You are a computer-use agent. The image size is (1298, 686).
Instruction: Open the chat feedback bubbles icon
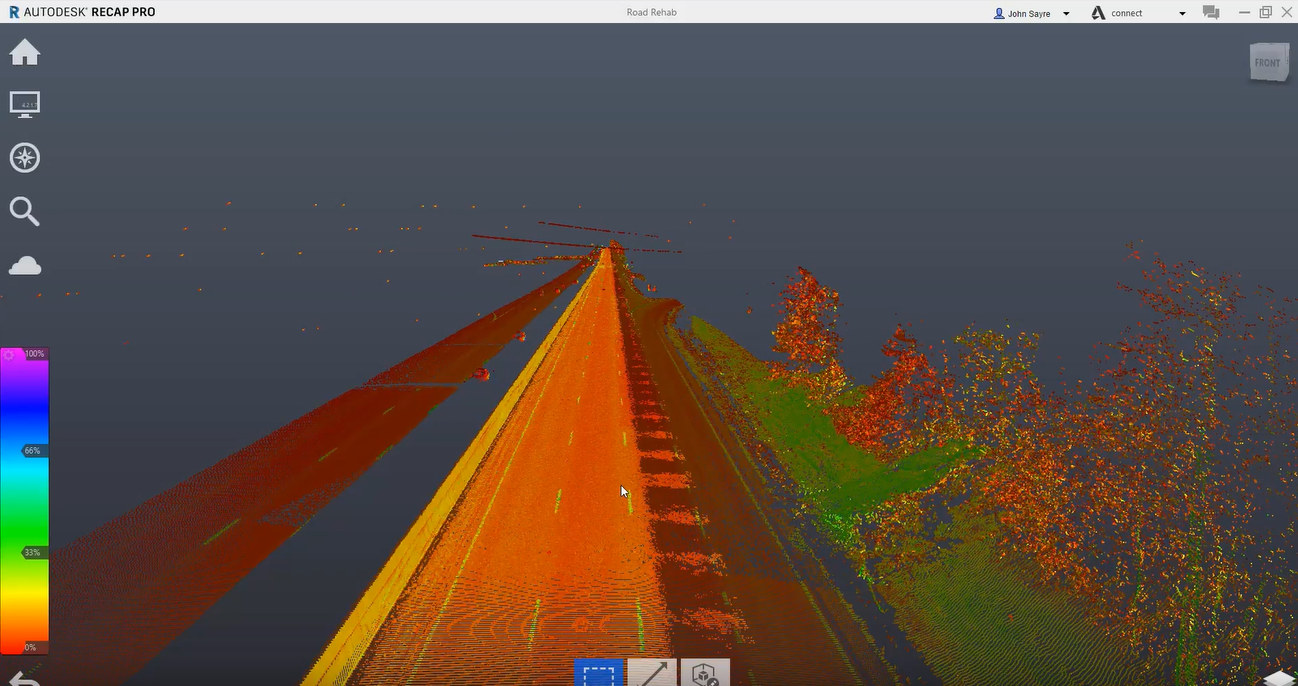click(1211, 13)
